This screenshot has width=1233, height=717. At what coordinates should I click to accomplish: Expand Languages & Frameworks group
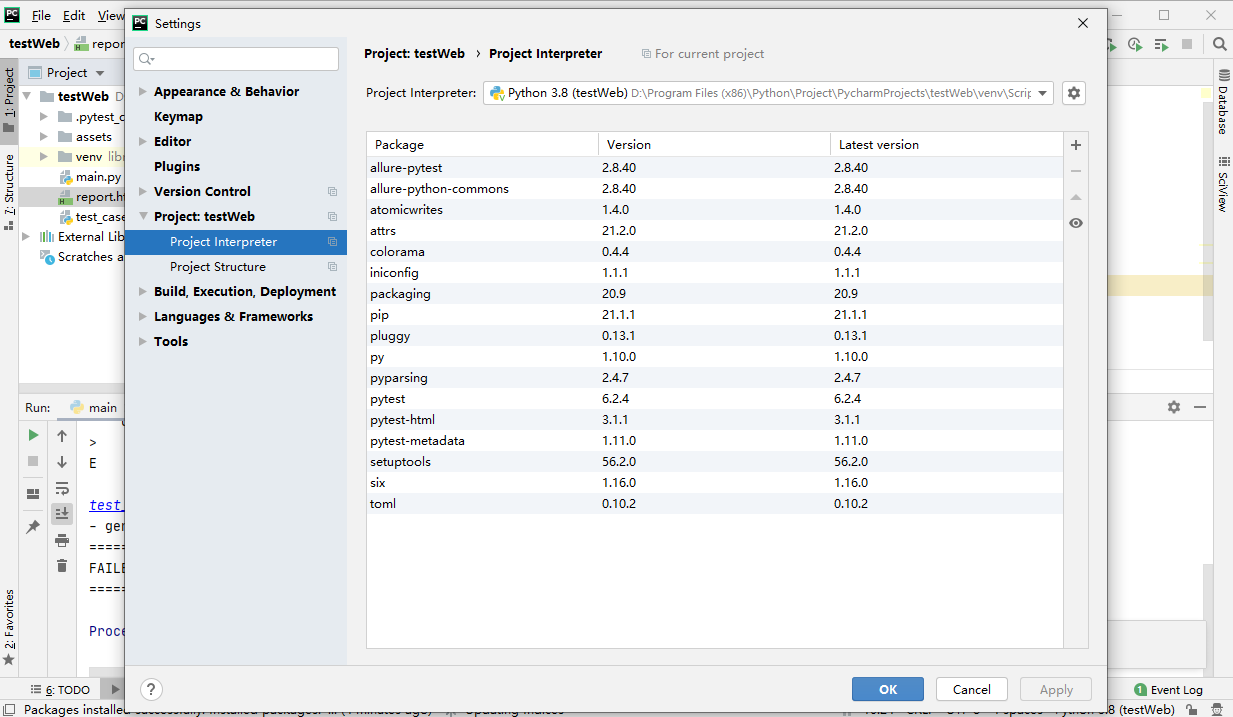142,317
